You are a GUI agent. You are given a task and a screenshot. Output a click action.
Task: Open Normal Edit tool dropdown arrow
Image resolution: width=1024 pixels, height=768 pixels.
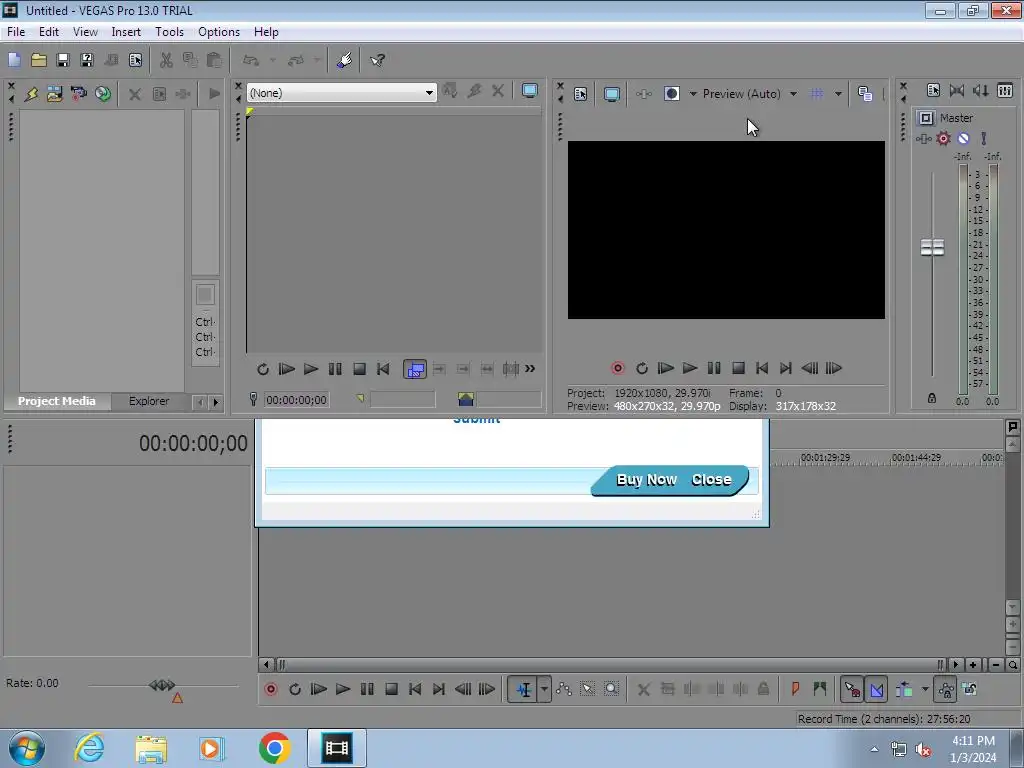point(544,689)
